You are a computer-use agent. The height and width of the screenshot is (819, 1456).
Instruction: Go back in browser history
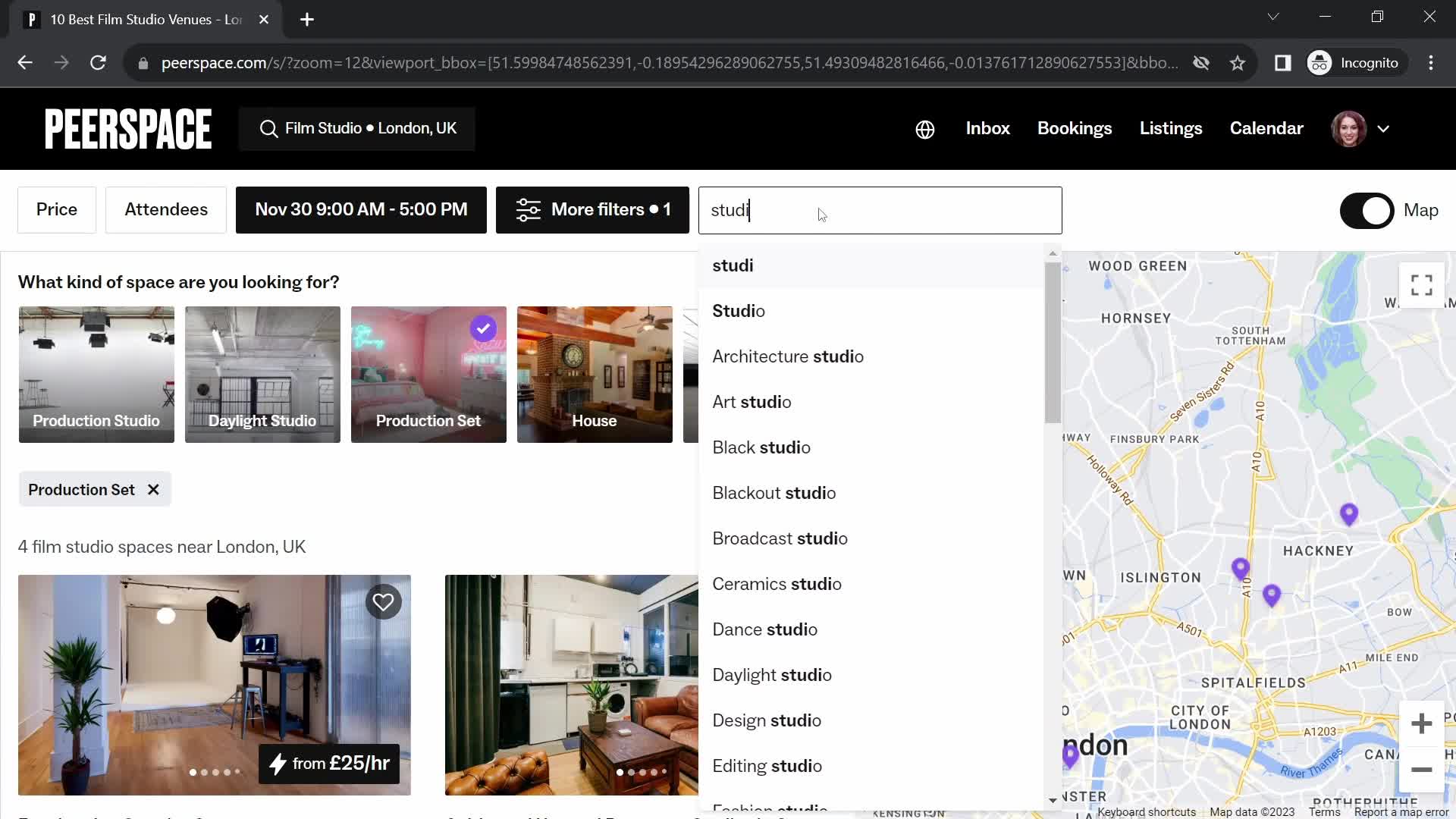pos(25,63)
